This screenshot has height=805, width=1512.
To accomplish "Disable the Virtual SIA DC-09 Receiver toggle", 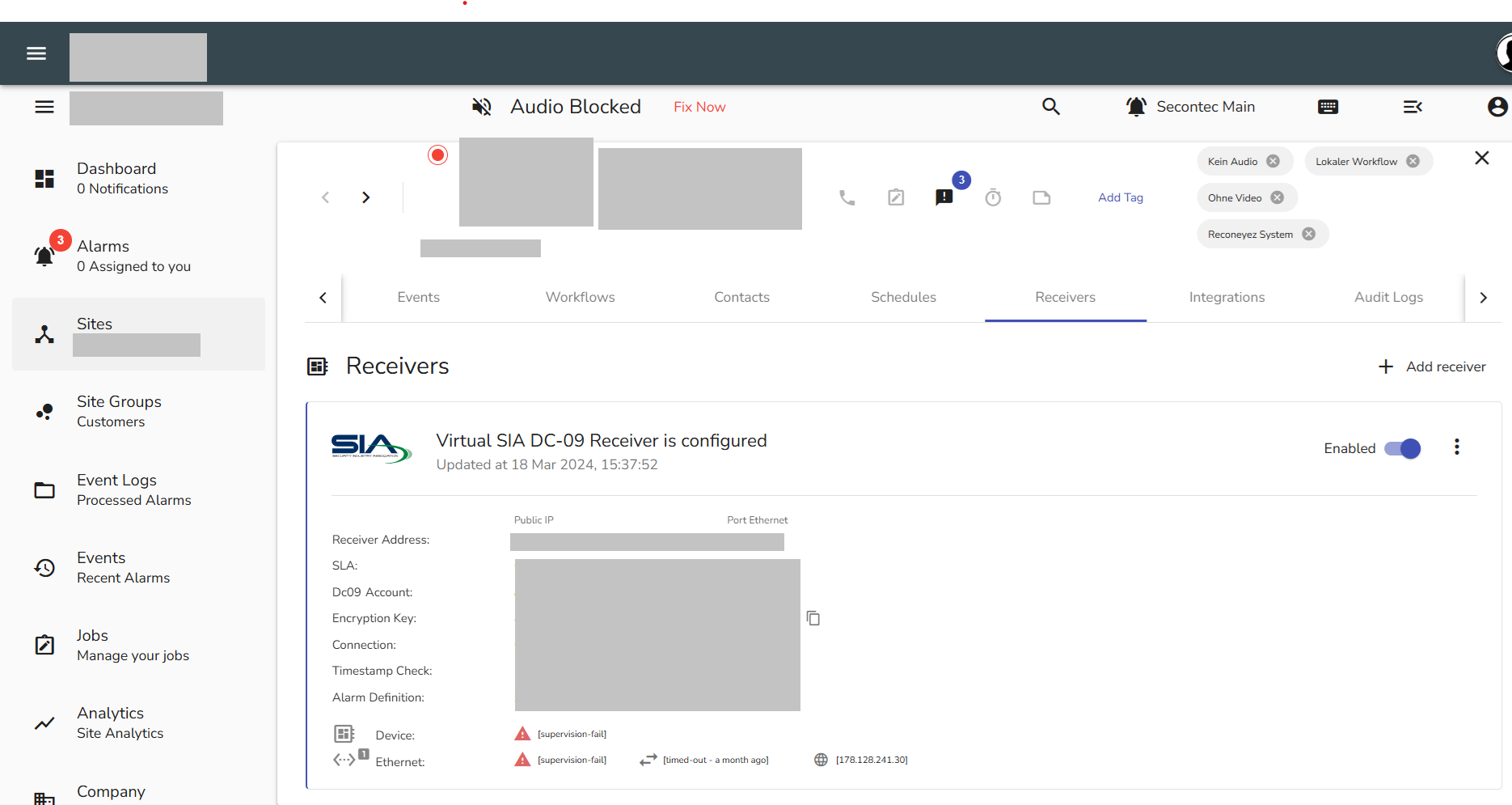I will coord(1402,447).
